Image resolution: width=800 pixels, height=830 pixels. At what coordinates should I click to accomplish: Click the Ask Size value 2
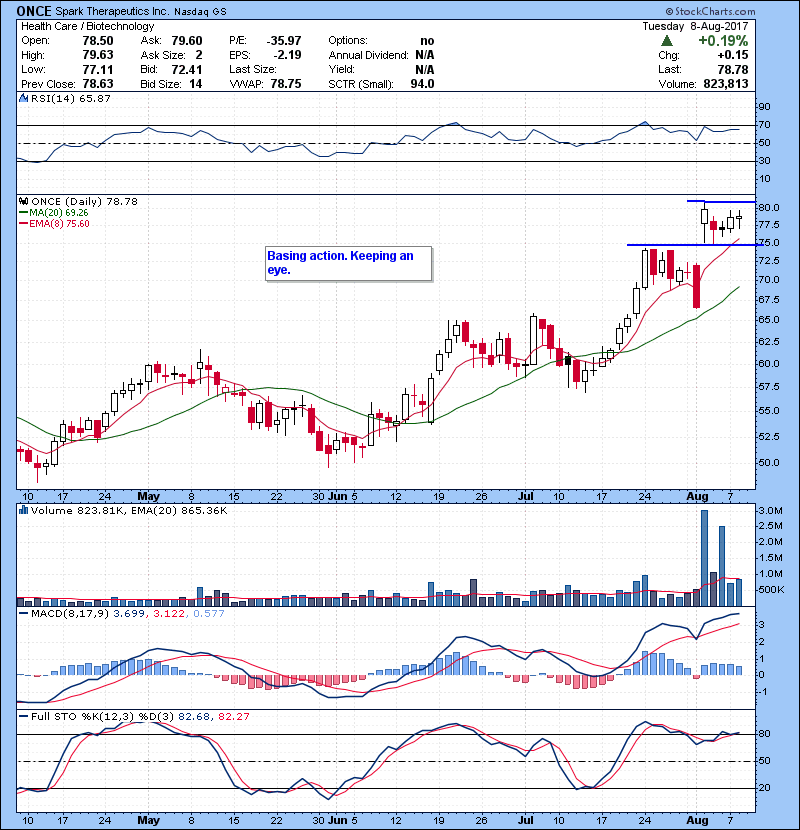click(199, 55)
